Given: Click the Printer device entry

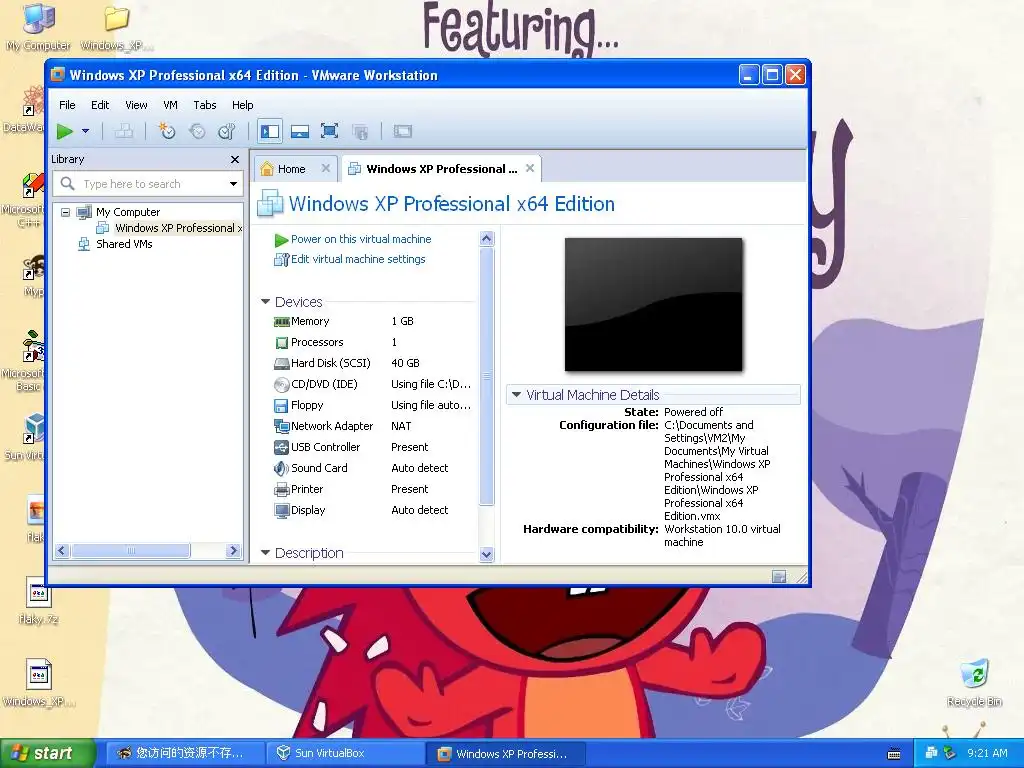Looking at the screenshot, I should [x=372, y=489].
